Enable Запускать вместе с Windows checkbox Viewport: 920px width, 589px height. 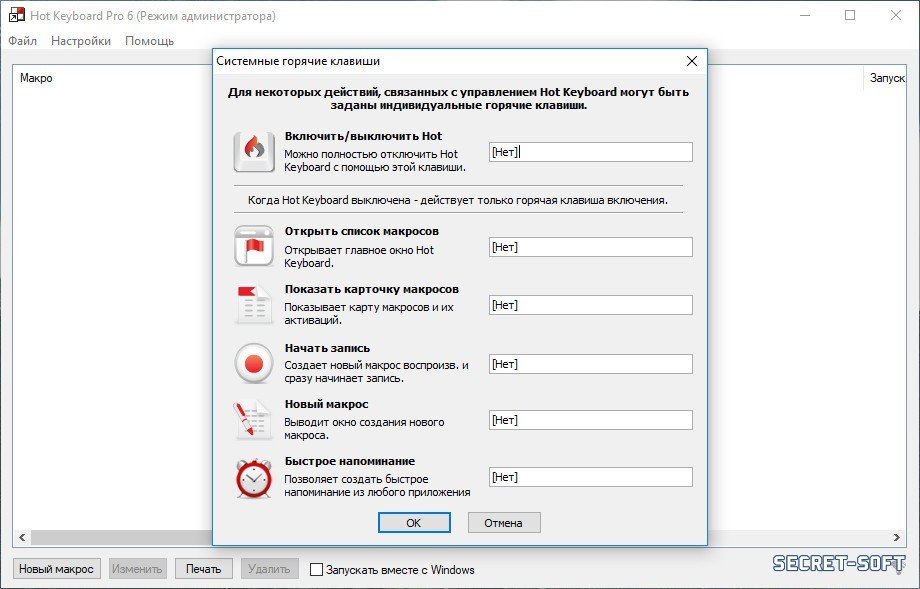point(317,570)
